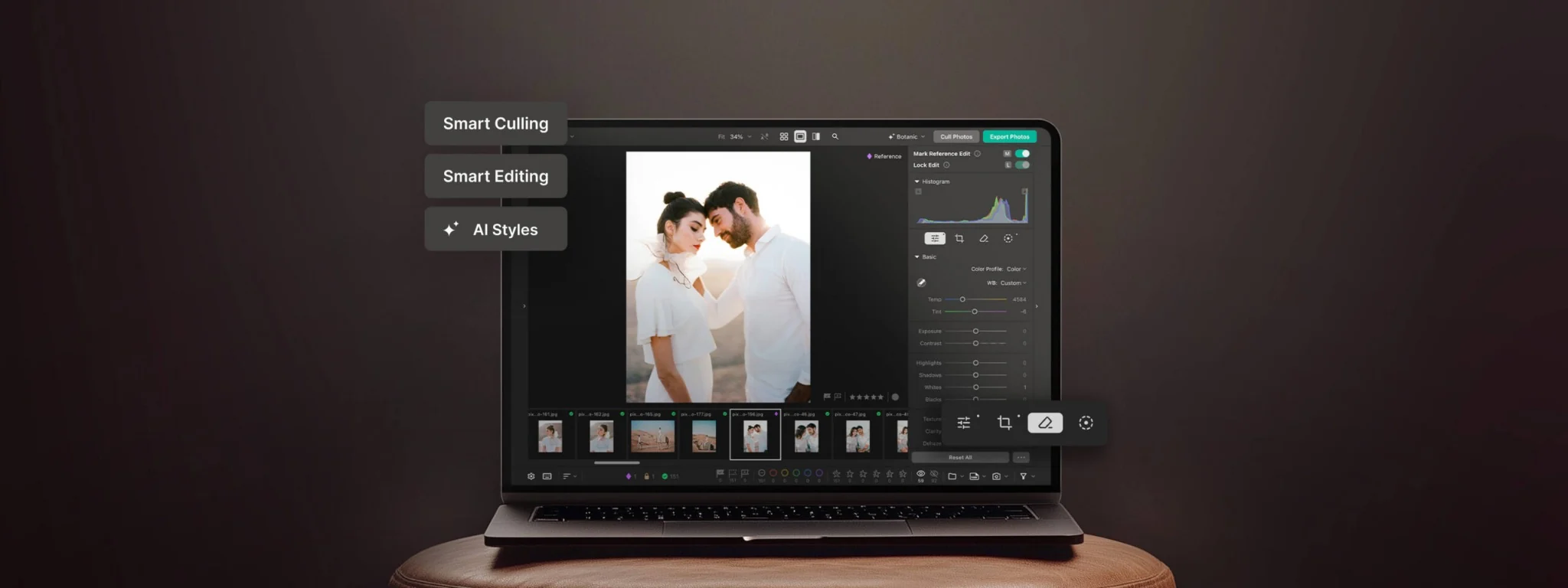1568x588 pixels.
Task: Click enlarged eraser icon in floating toolbar
Action: (x=1045, y=423)
